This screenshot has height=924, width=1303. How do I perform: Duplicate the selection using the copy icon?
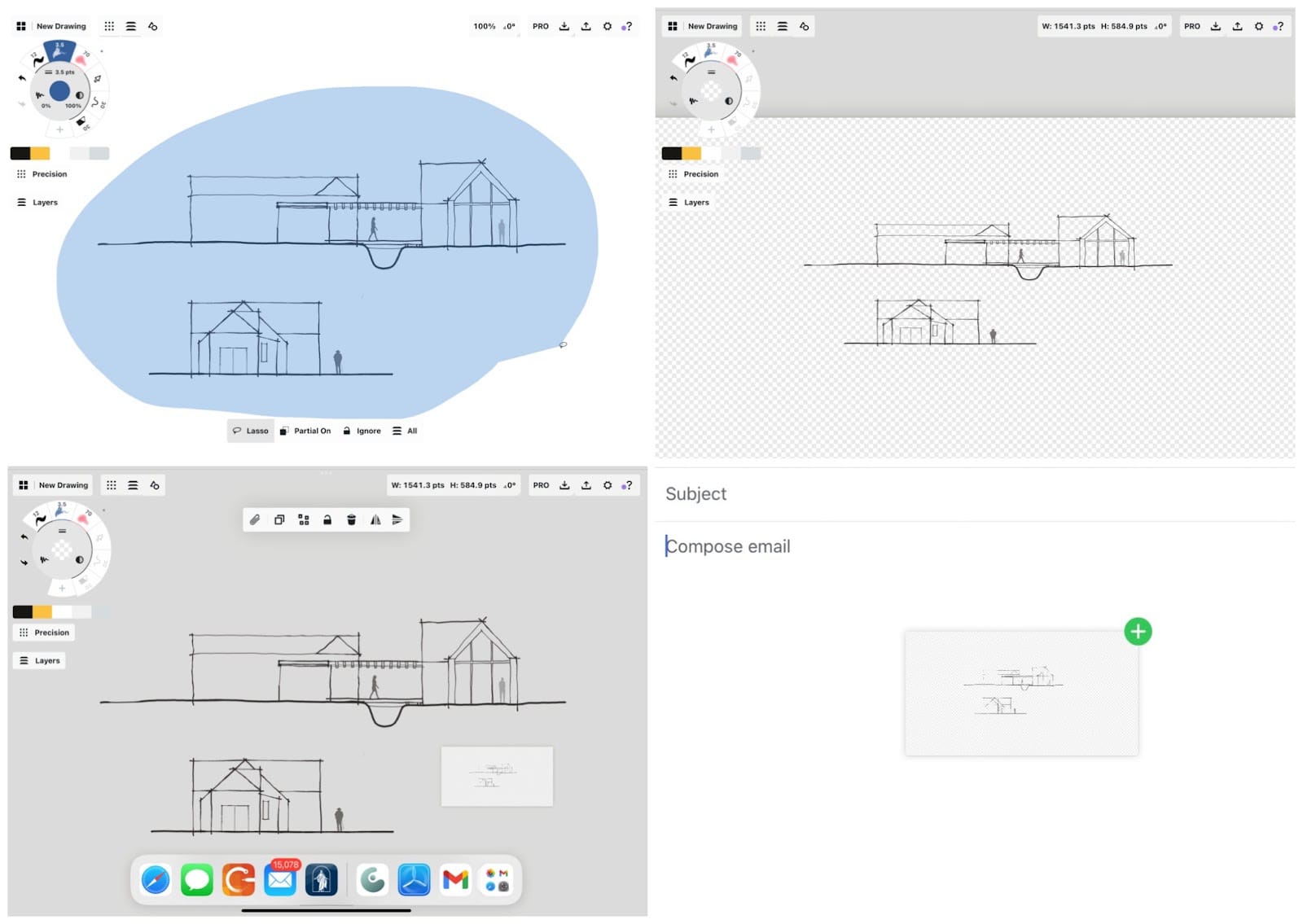(x=279, y=519)
